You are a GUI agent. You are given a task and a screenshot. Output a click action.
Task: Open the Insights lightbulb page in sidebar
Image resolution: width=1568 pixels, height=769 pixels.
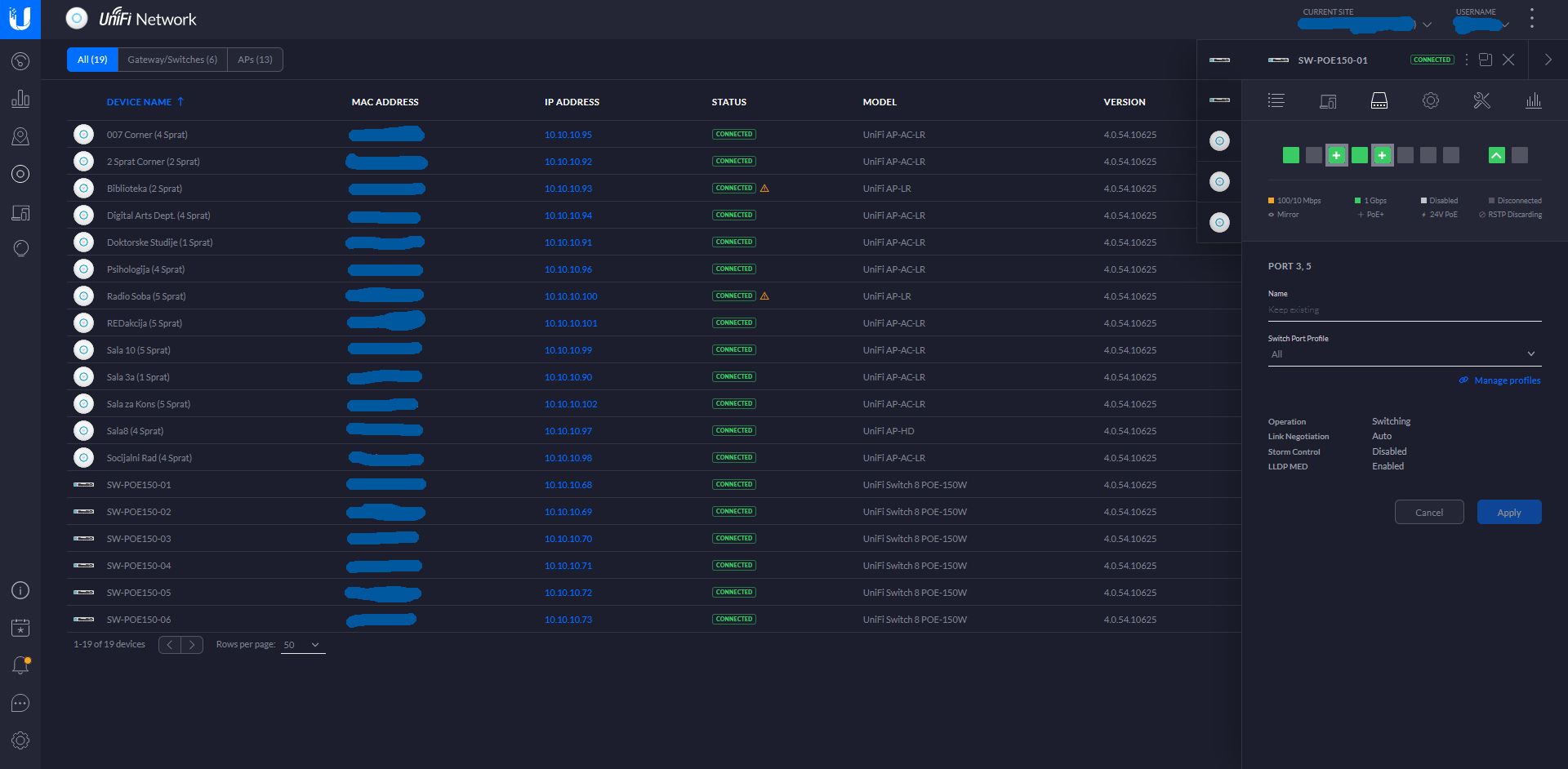coord(20,249)
